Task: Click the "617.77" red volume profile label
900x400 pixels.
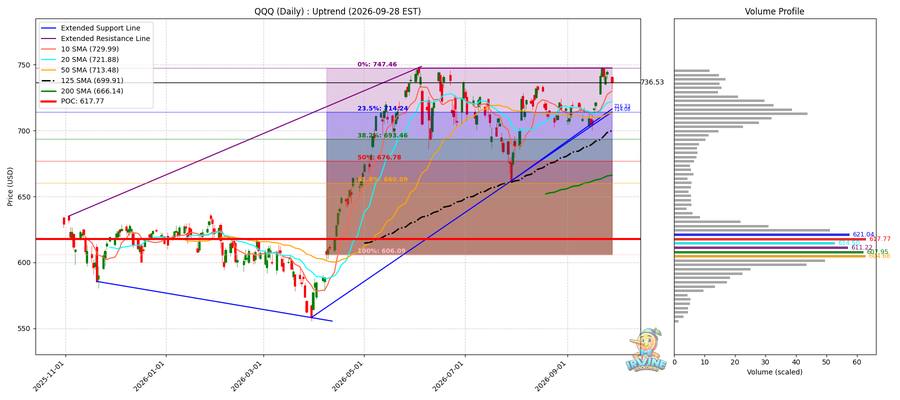Action: tap(880, 239)
